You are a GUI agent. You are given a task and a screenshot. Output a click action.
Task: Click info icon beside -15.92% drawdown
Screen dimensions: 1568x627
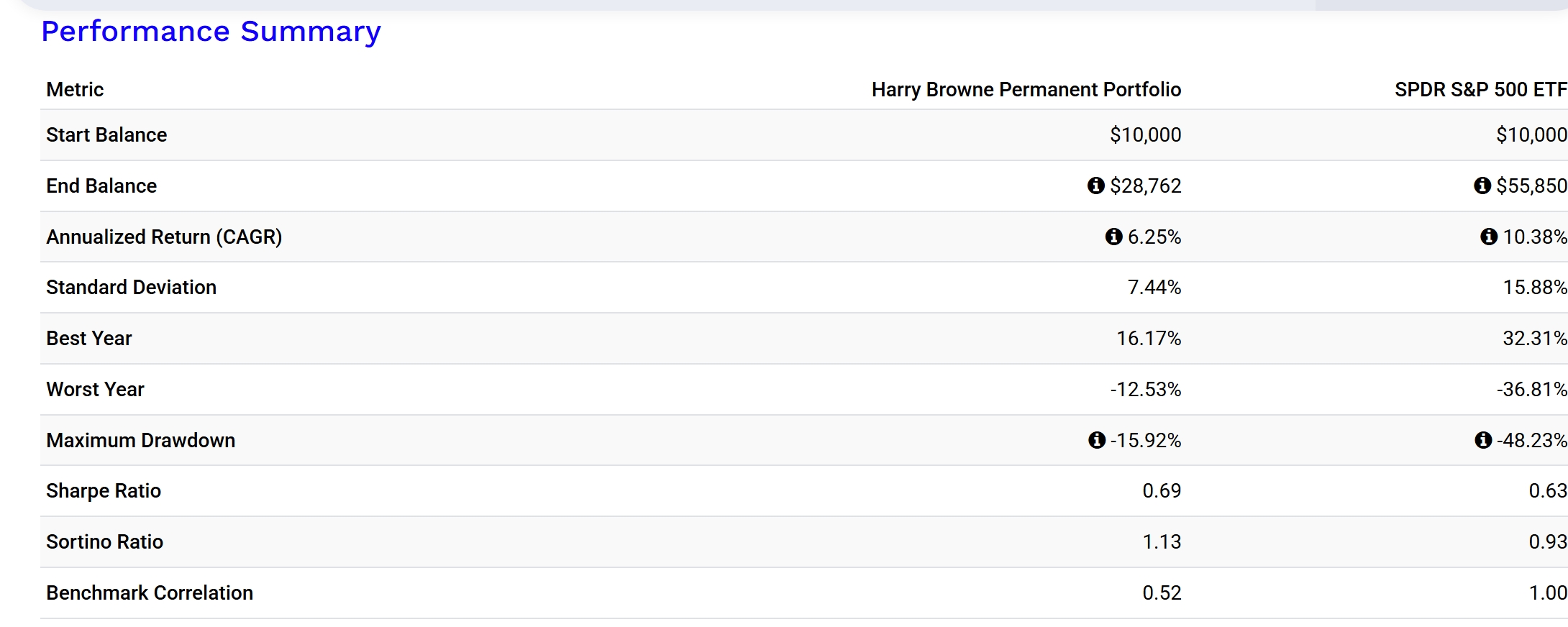click(1096, 440)
